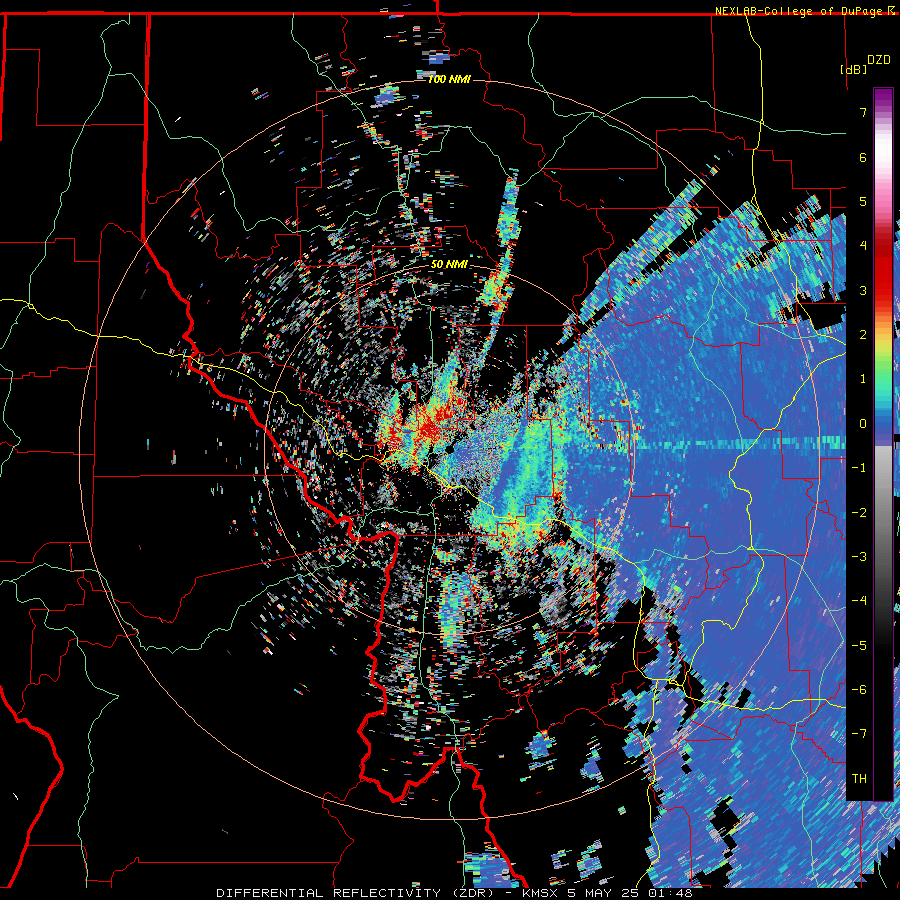The height and width of the screenshot is (900, 900).
Task: Click the "1" value on the color scale
Action: coord(863,379)
